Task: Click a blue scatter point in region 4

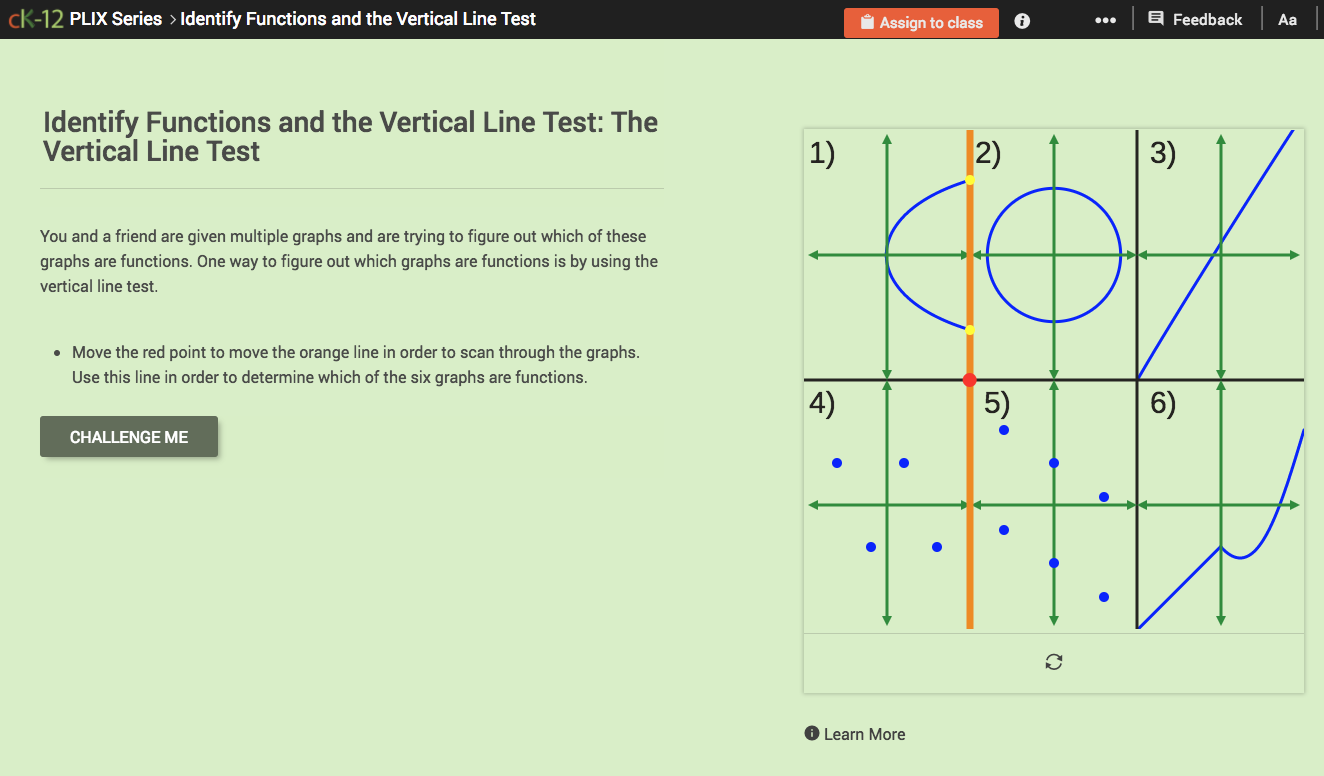Action: pyautogui.click(x=837, y=462)
